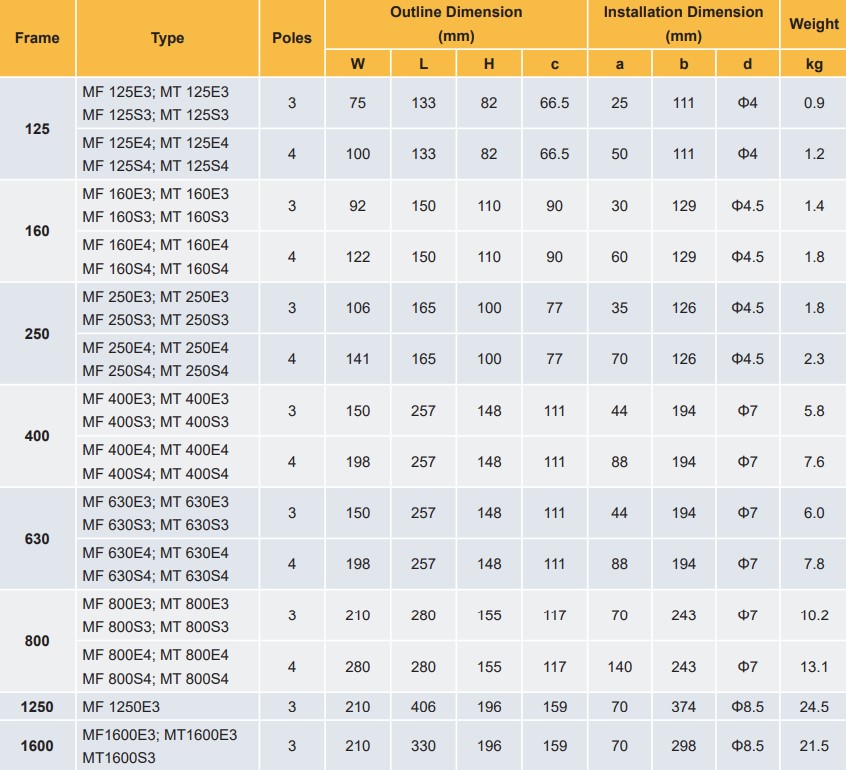Click the 0.9 weight value
Screen dimensions: 846x770
(814, 103)
